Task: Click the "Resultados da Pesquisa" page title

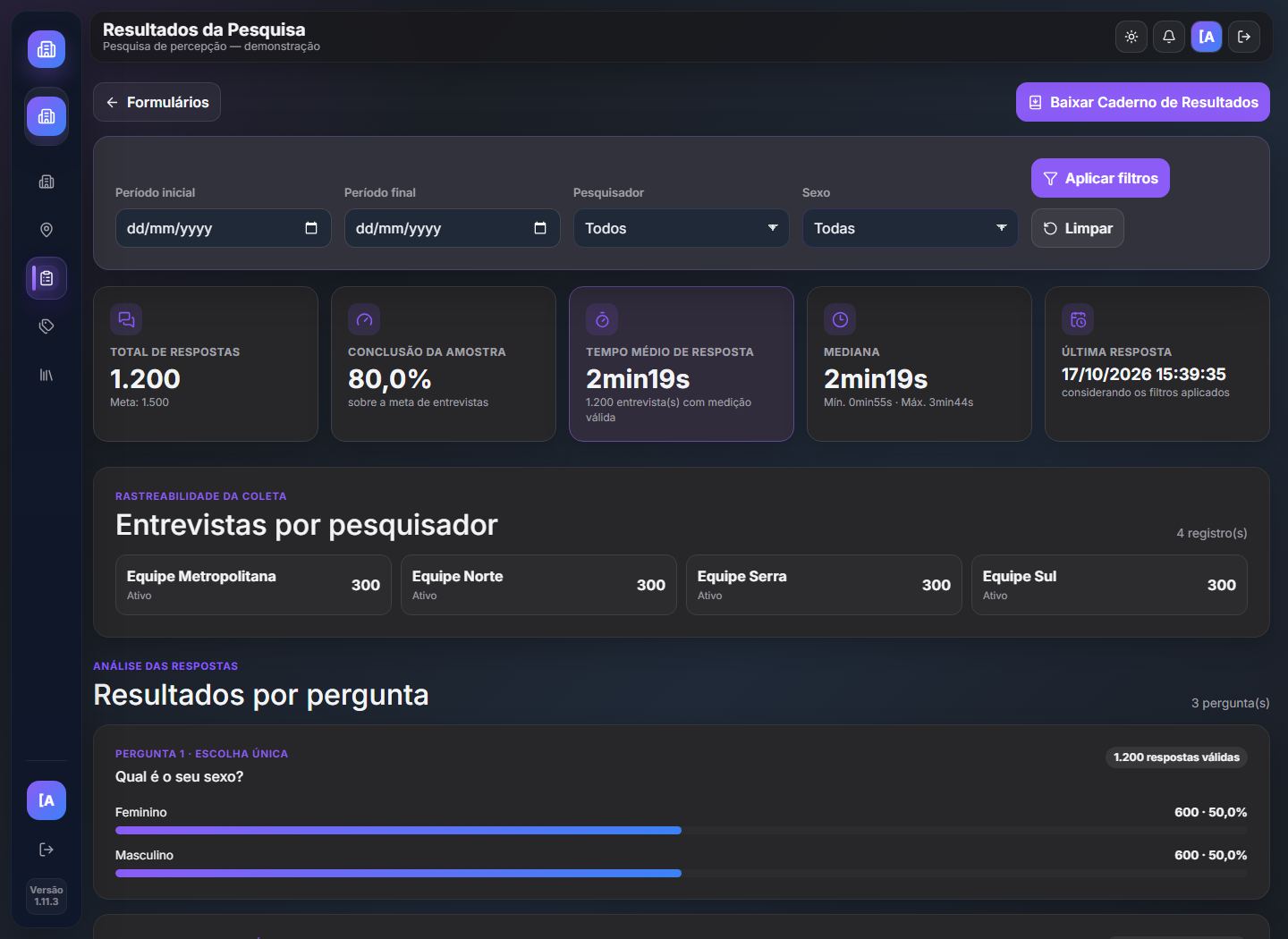Action: coord(204,30)
